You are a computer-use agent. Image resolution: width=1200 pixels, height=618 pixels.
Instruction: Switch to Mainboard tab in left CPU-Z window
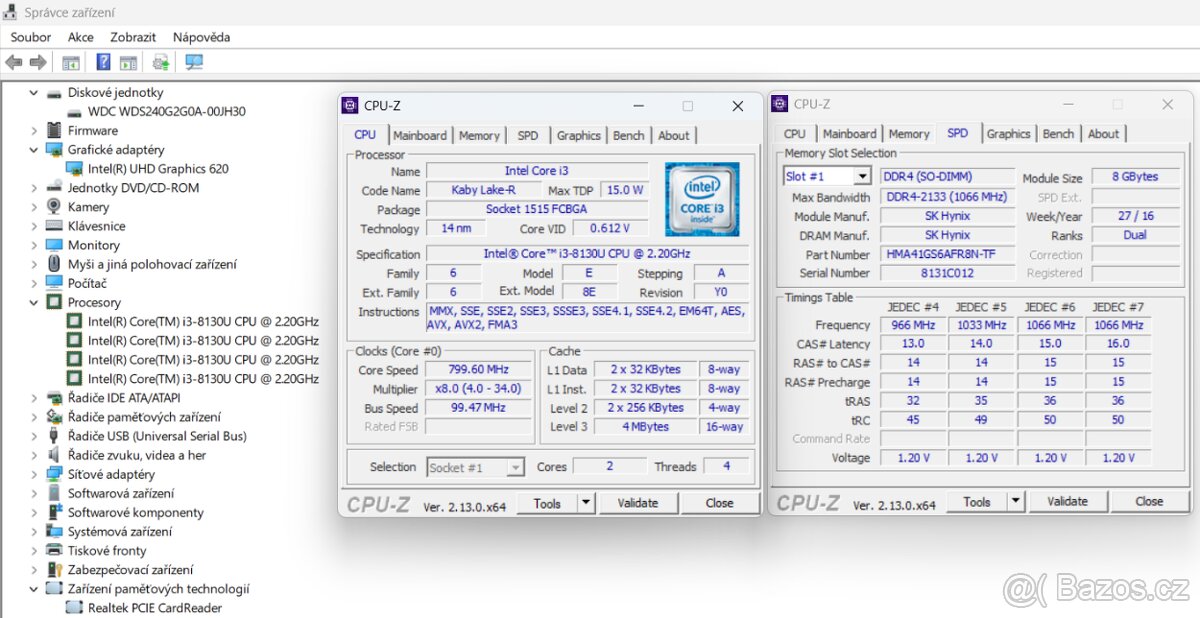[419, 136]
